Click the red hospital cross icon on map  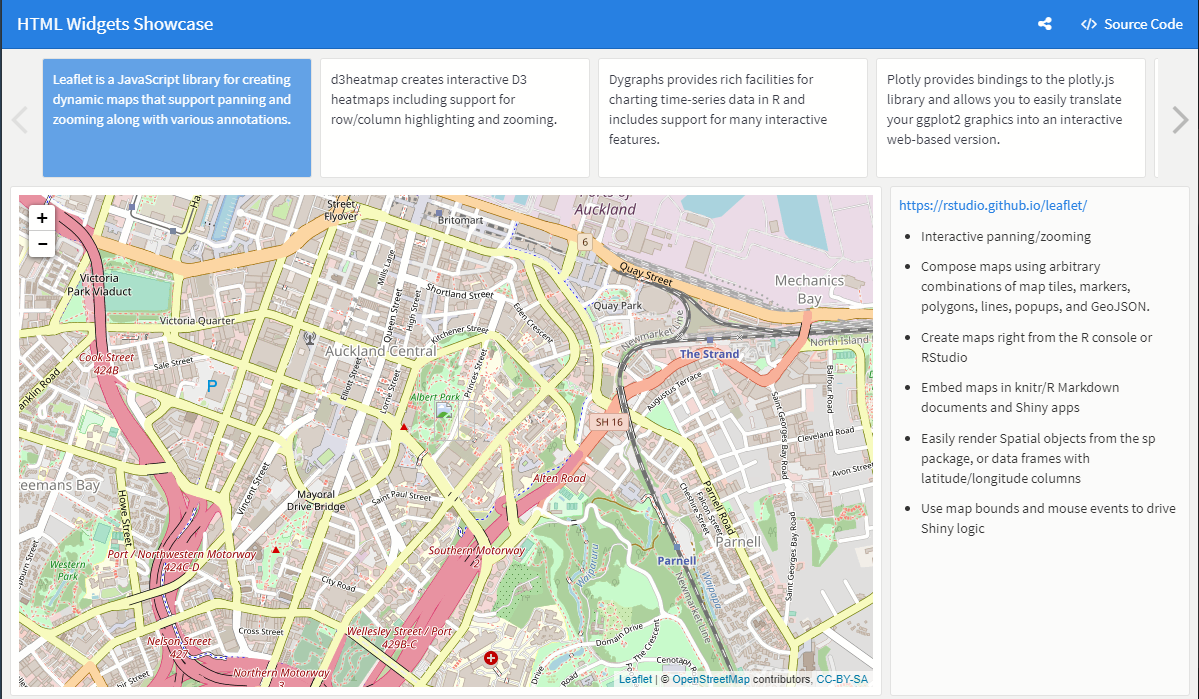[x=491, y=657]
